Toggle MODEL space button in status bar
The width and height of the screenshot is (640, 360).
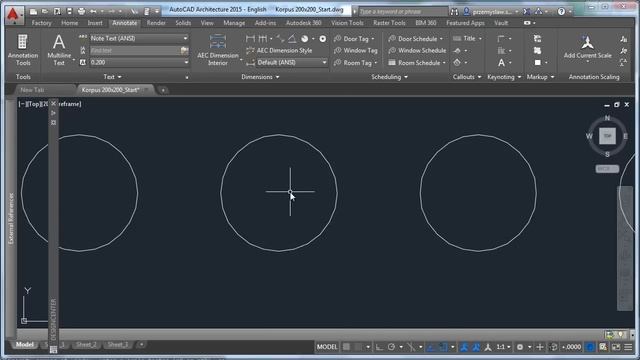point(327,347)
